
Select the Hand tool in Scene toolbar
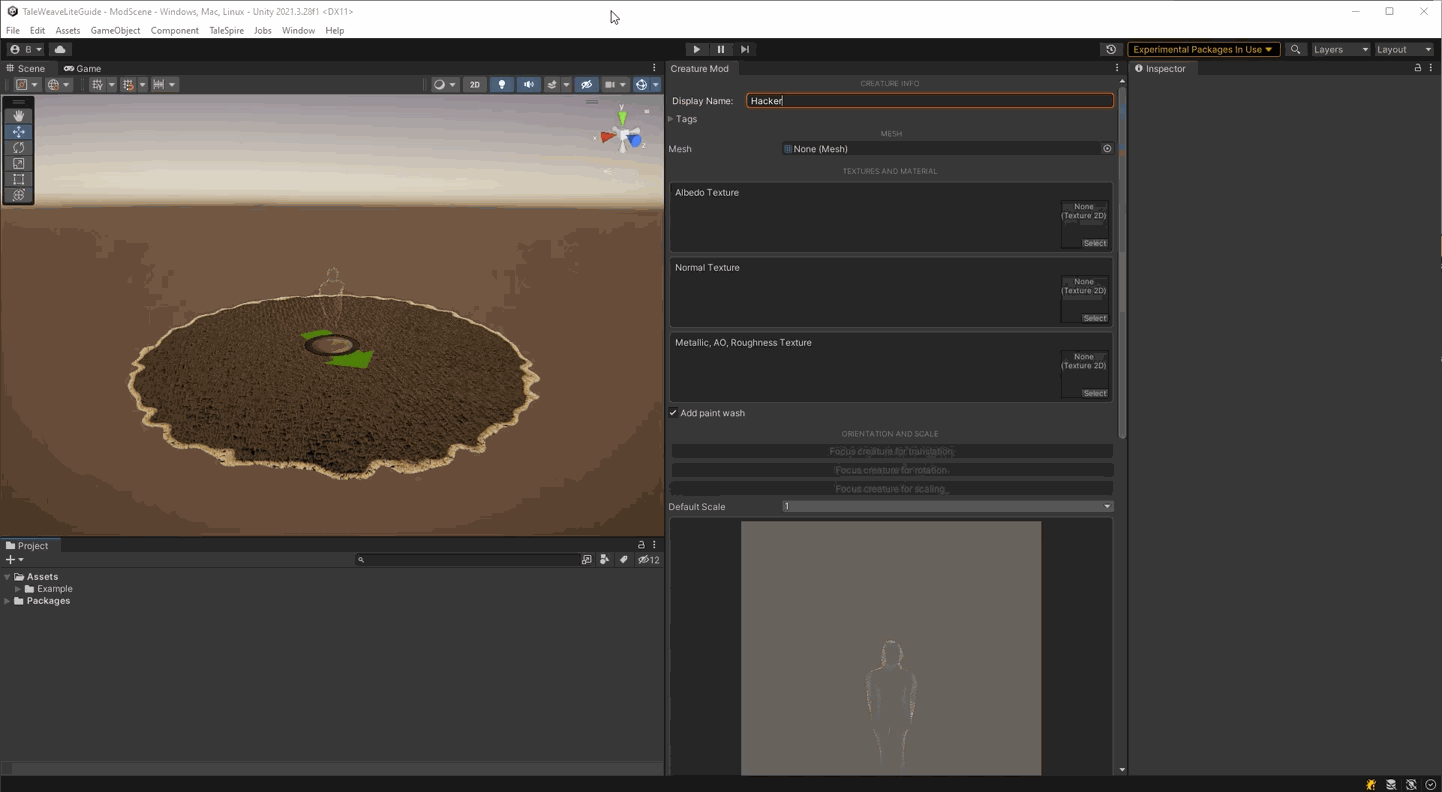tap(18, 116)
